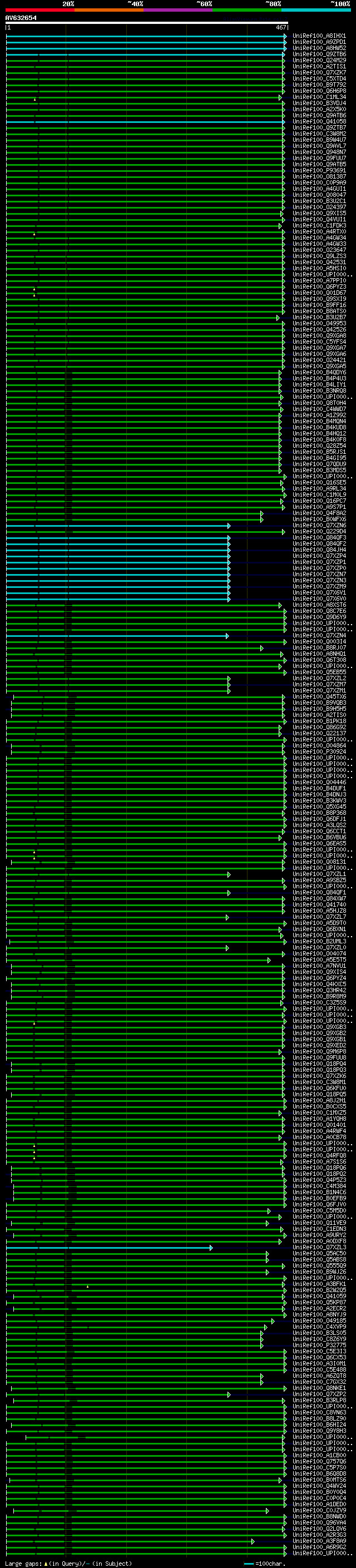Select hit UniRef100_C0P9A9
Screen dimensions: 356x1568
point(319,182)
